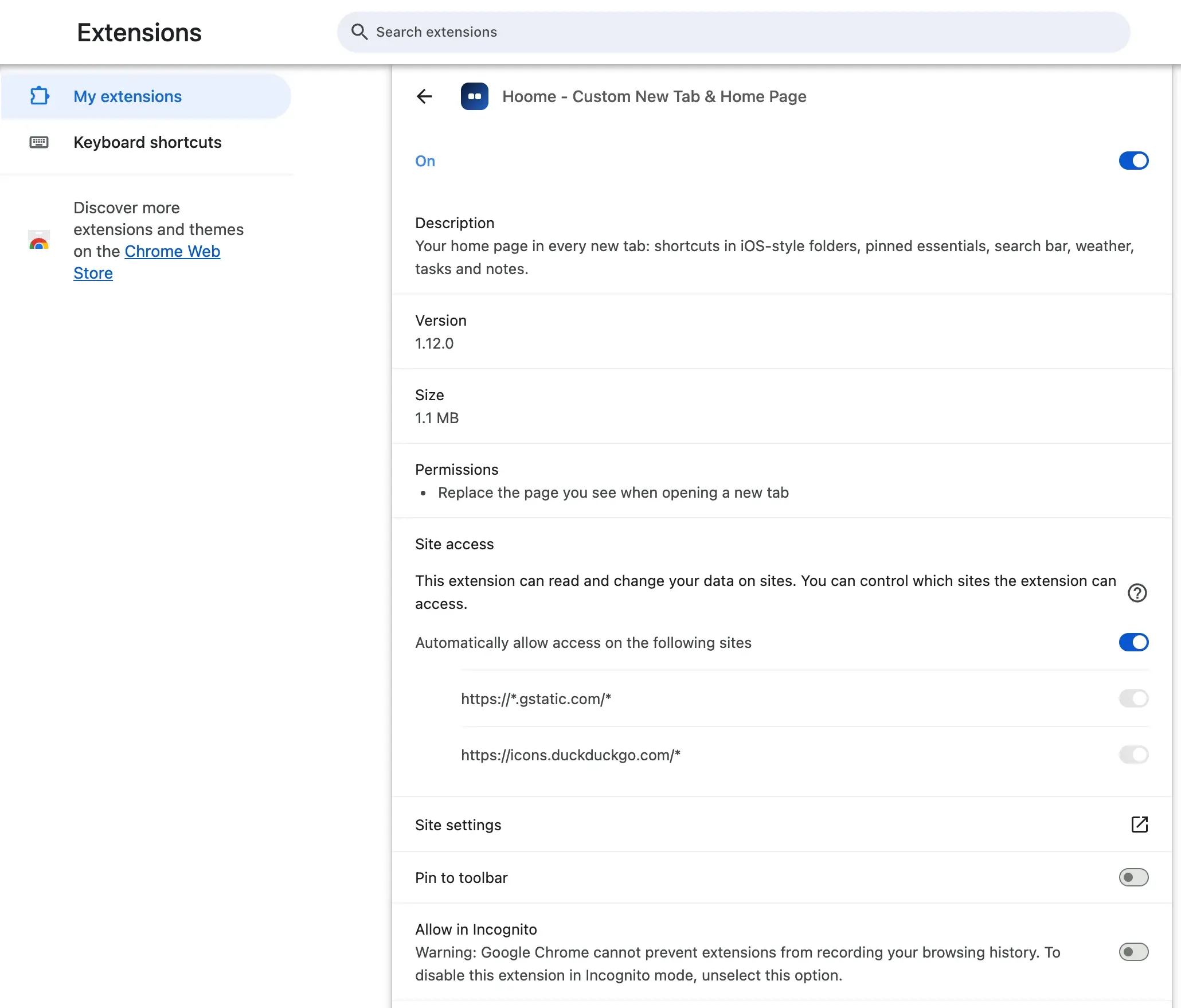Enable Pin to toolbar switch
Image resolution: width=1181 pixels, height=1008 pixels.
1133,877
